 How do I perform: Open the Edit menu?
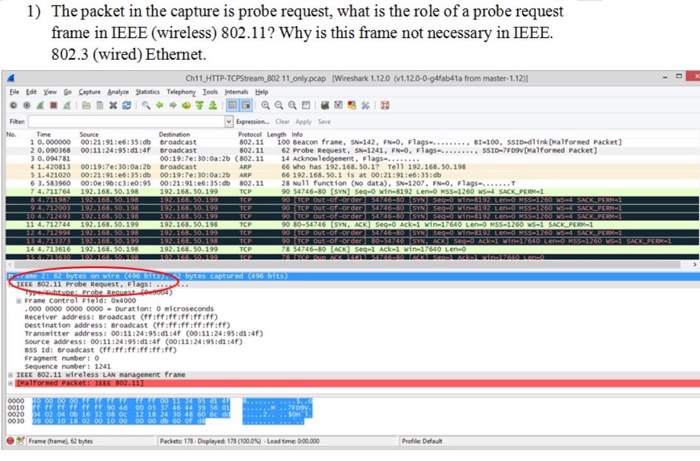31,92
